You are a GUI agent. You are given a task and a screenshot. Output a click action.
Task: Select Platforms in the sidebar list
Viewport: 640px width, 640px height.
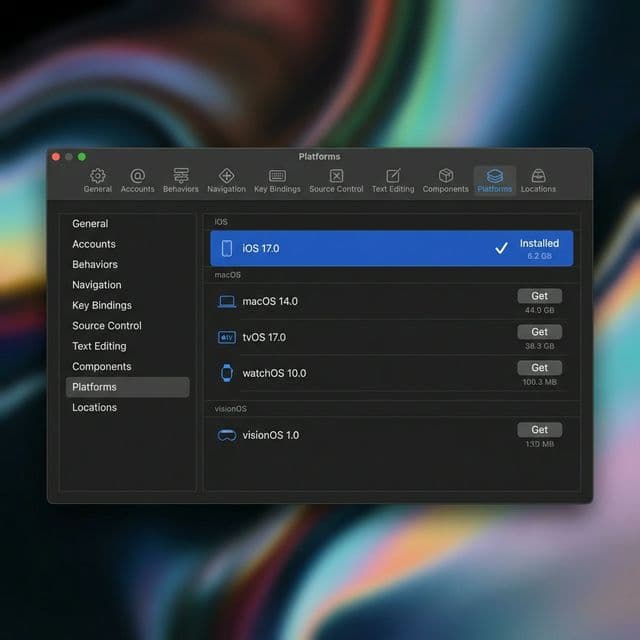click(x=127, y=387)
